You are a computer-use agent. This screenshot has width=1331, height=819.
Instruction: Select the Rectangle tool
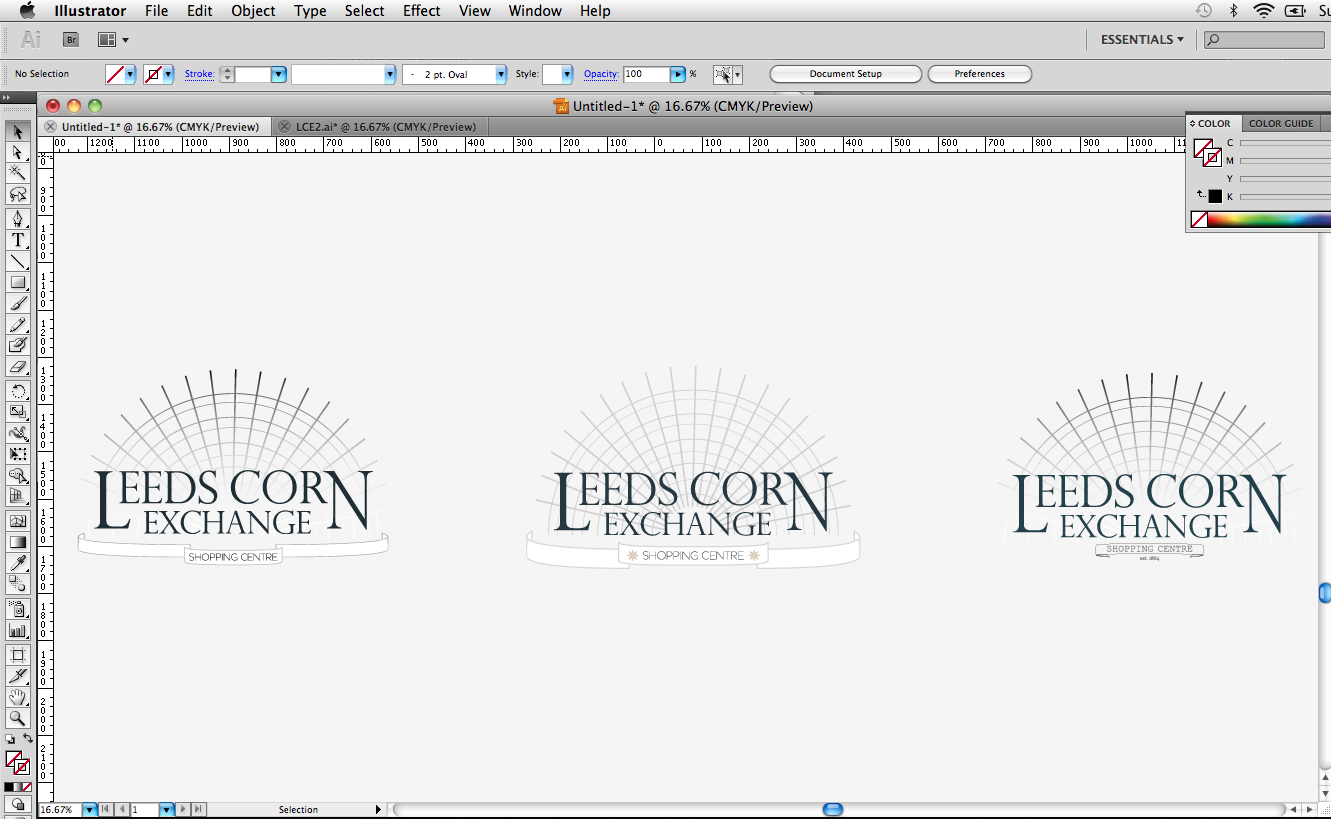point(18,282)
